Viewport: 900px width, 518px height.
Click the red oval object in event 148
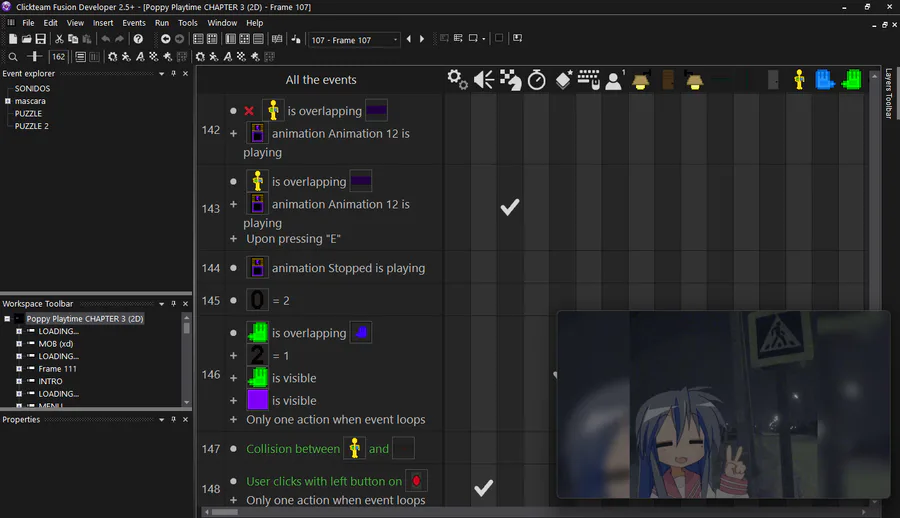[416, 481]
